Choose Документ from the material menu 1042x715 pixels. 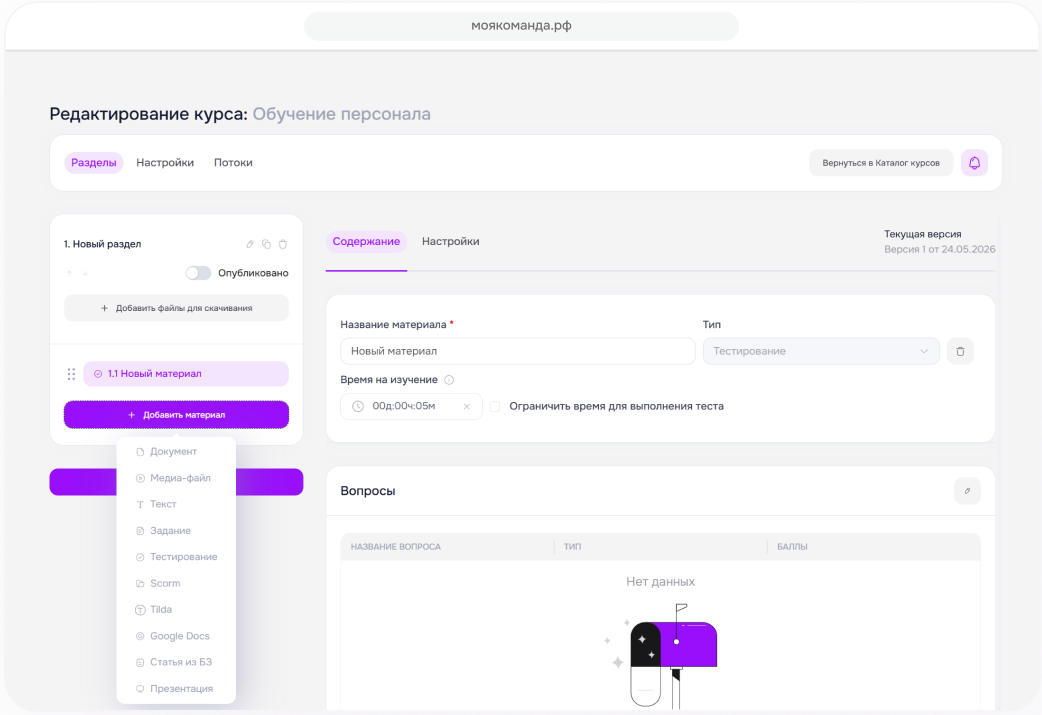[176, 451]
